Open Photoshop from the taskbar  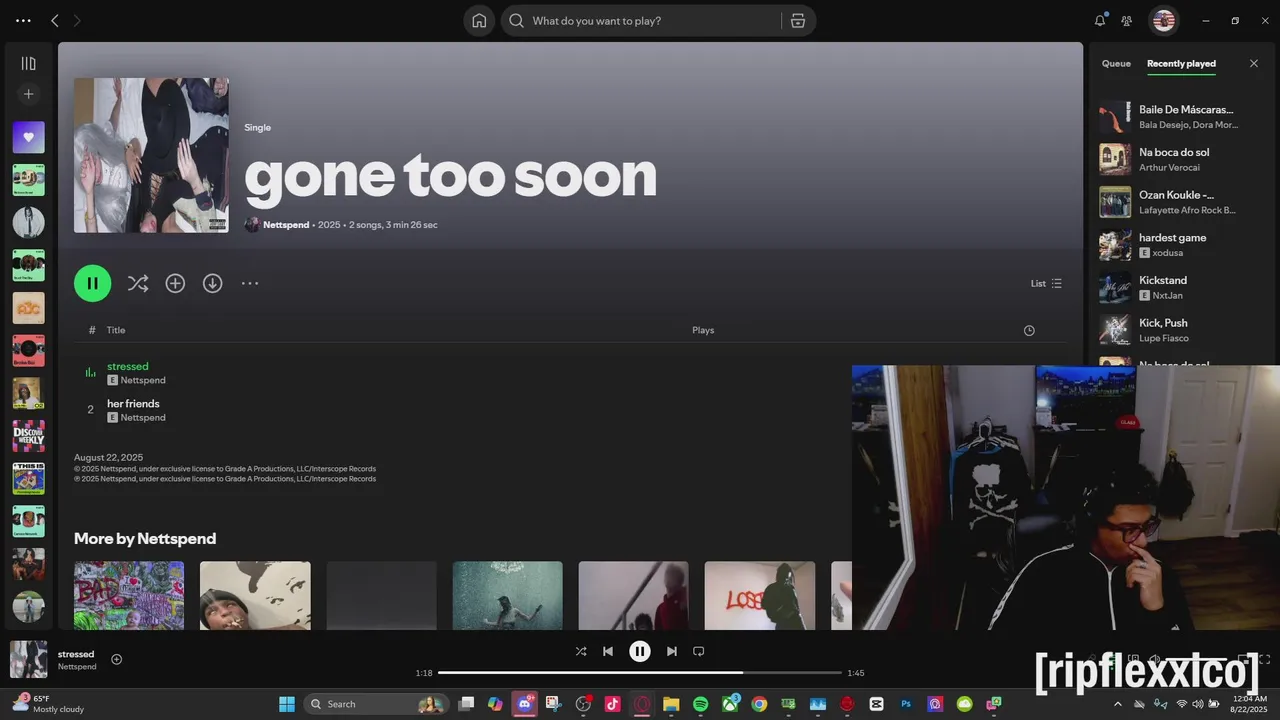[x=906, y=704]
